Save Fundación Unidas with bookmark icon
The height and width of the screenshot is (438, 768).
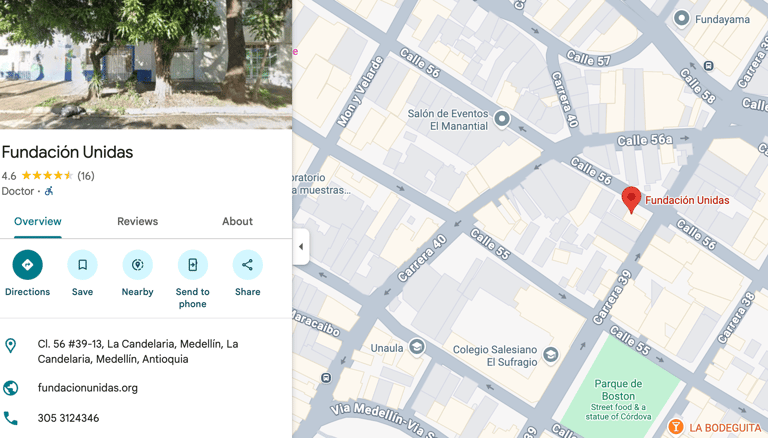pos(82,265)
